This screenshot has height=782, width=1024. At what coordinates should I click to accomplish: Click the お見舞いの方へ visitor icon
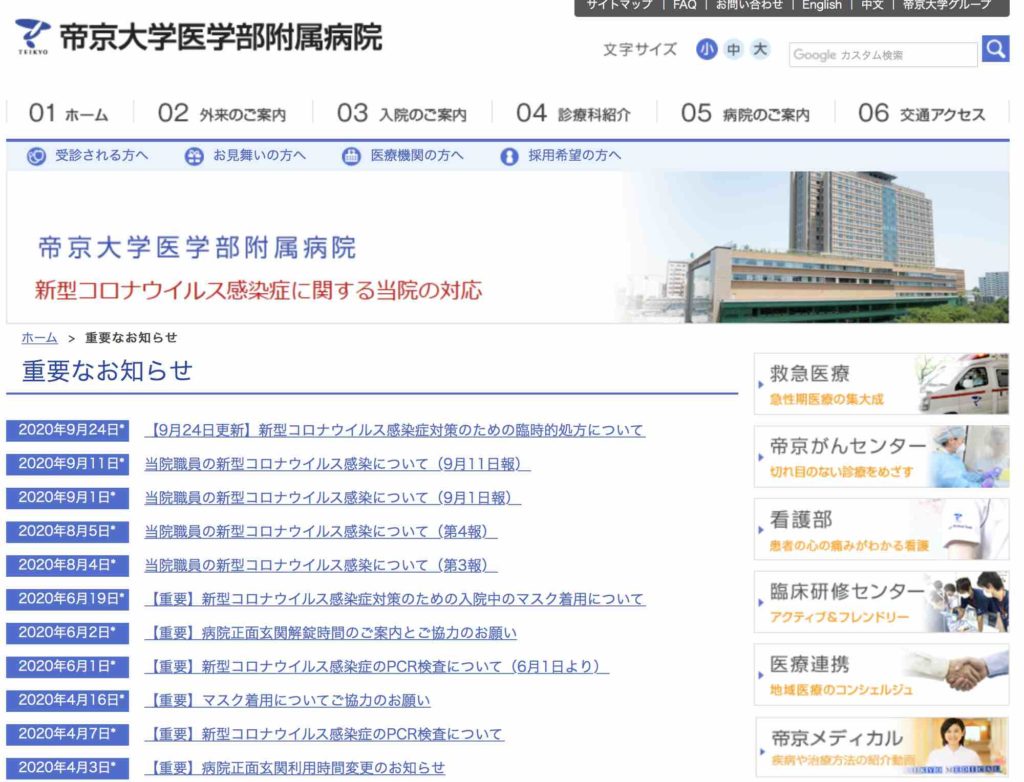pos(194,156)
